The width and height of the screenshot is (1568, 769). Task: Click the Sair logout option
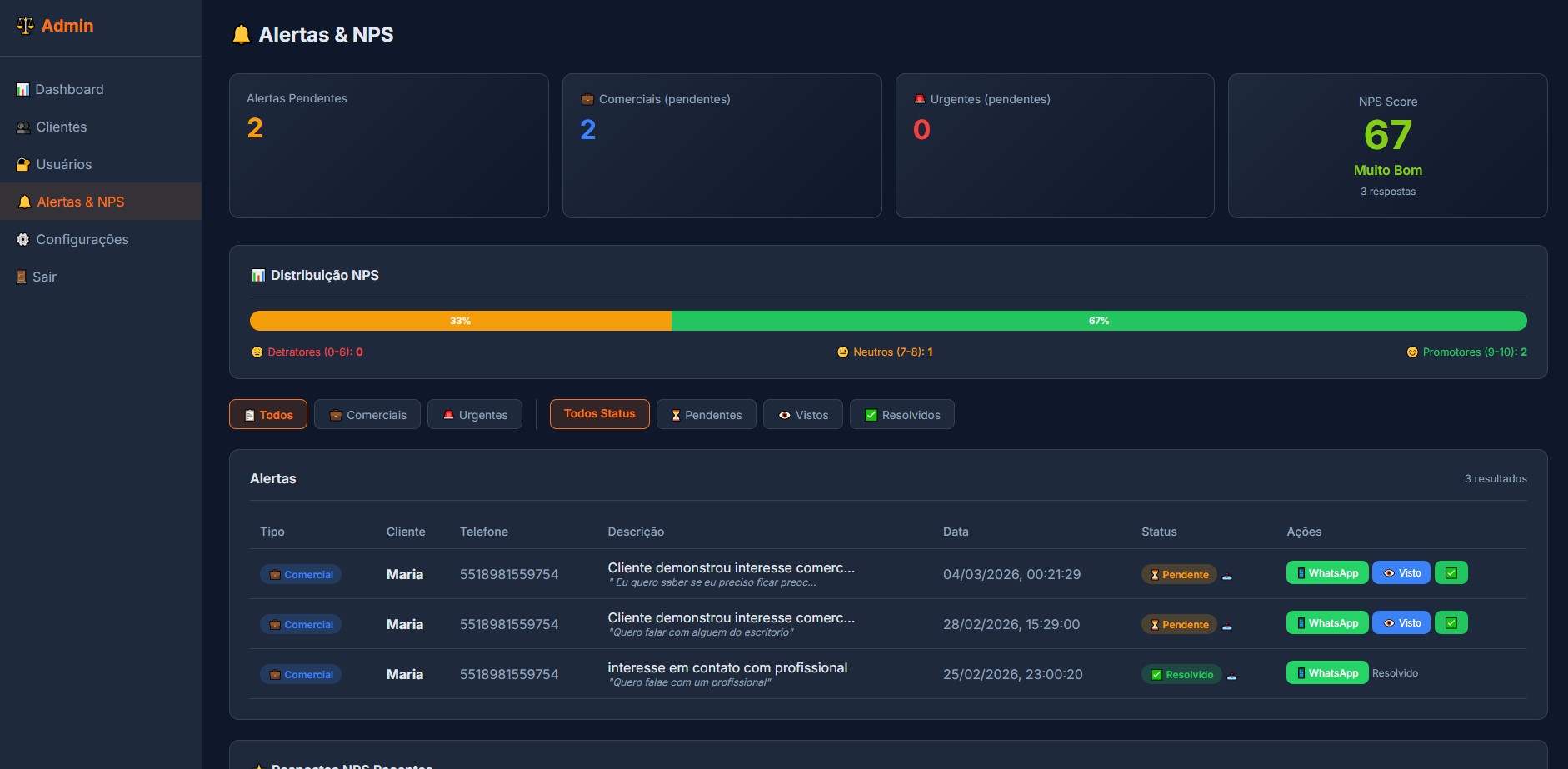[x=45, y=276]
